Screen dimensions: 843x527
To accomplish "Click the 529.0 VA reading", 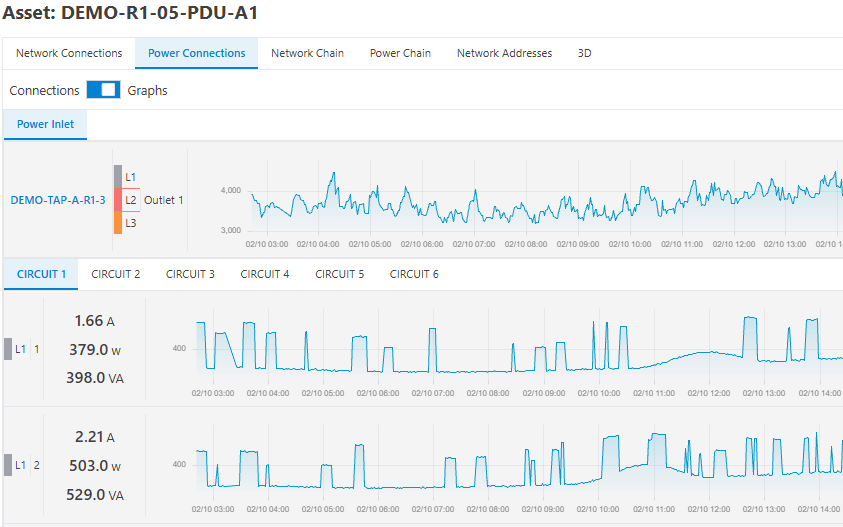I will pyautogui.click(x=95, y=495).
